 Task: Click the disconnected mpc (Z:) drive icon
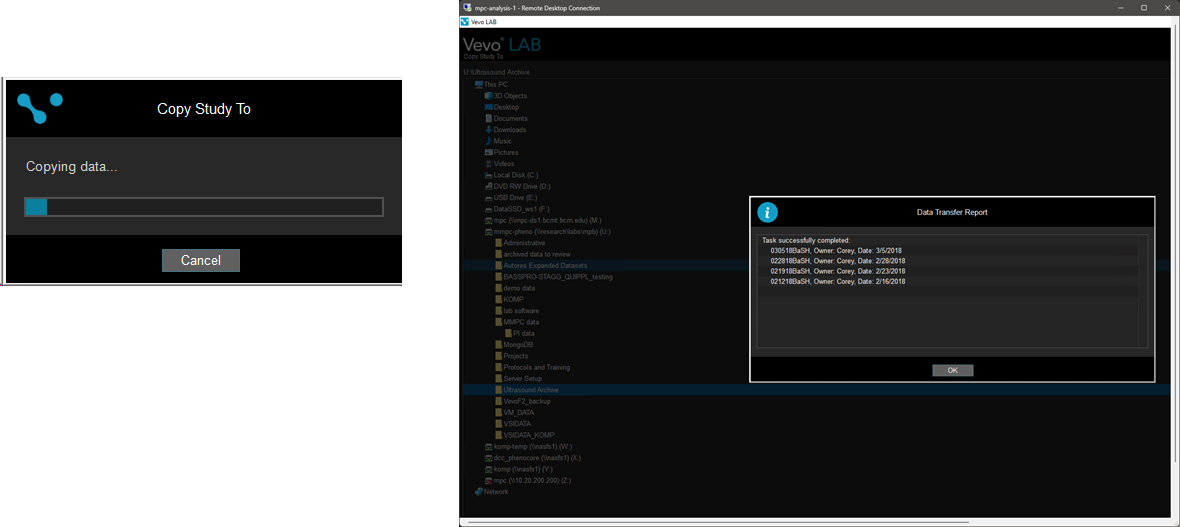(x=488, y=480)
